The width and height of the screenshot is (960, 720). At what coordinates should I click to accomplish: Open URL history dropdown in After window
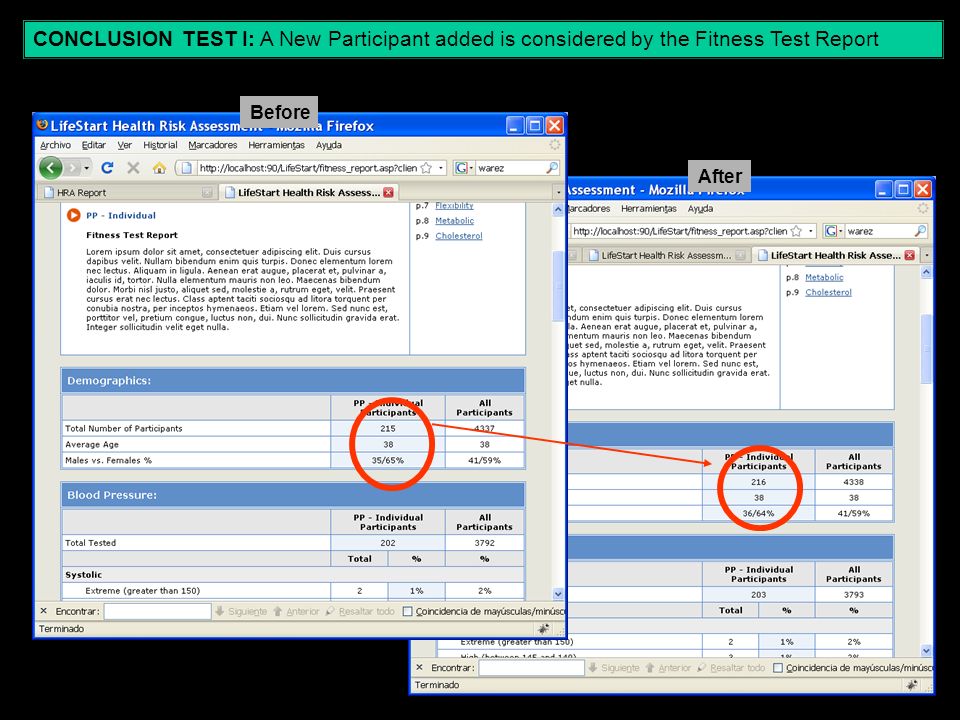(811, 231)
